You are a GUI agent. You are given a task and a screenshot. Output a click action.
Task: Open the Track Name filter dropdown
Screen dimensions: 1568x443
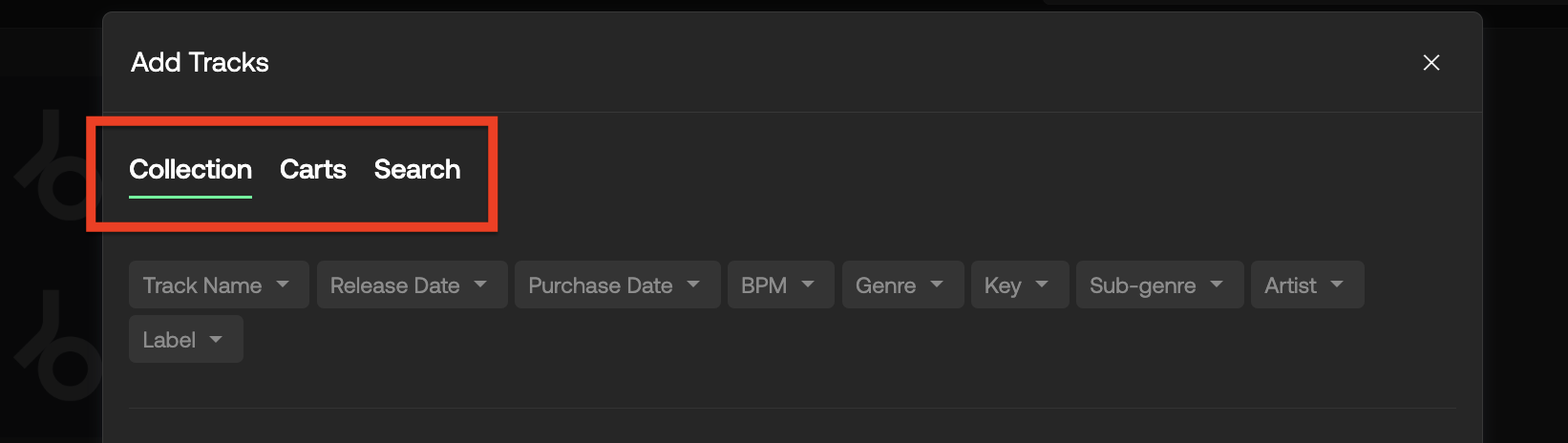(x=219, y=285)
